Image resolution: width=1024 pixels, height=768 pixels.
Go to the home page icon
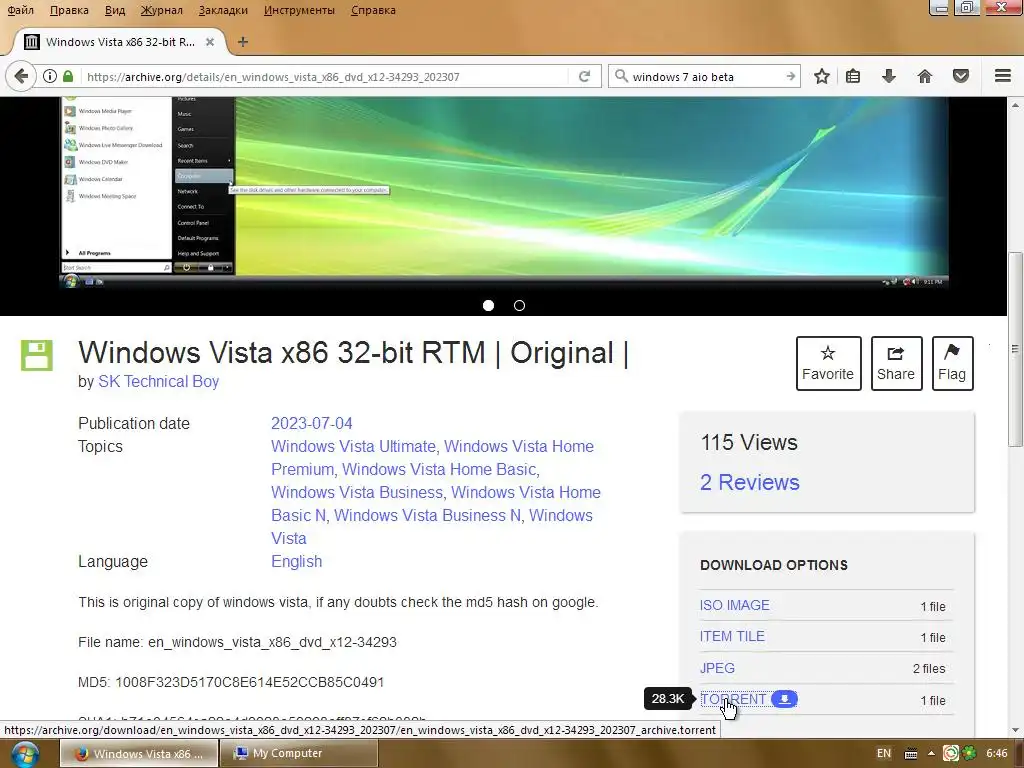click(x=925, y=76)
